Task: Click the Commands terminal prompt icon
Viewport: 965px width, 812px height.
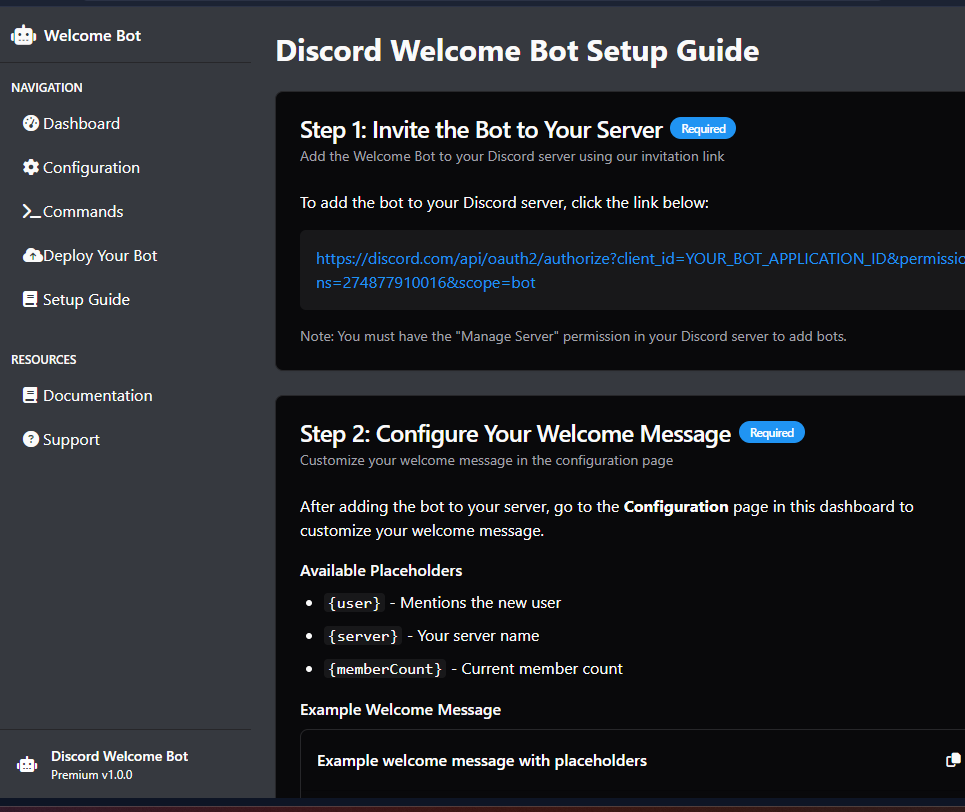Action: (31, 211)
